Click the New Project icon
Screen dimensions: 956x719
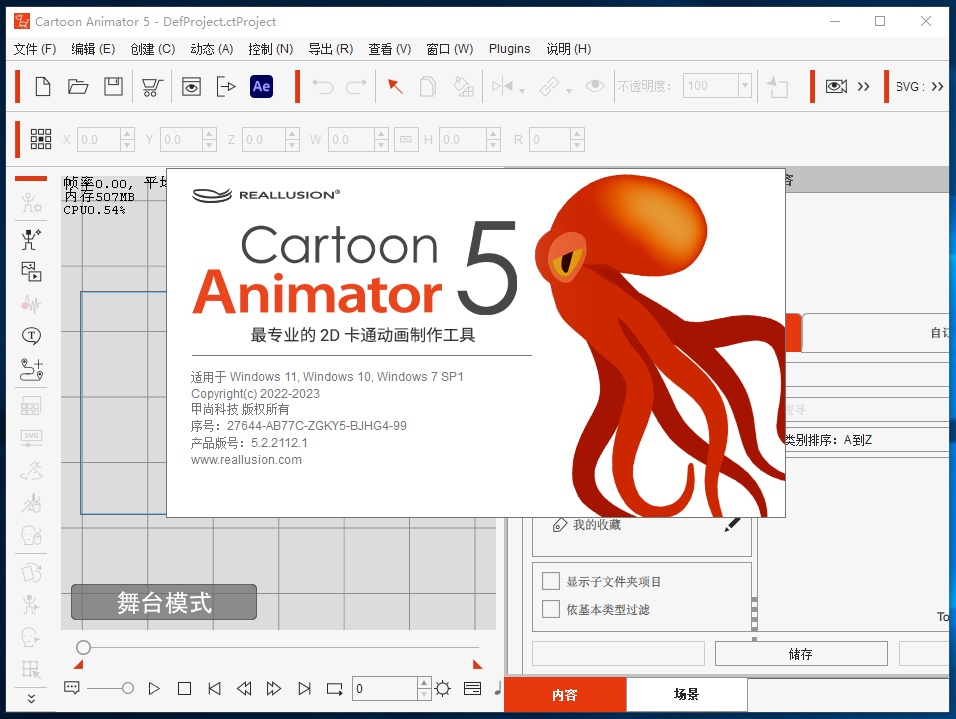point(43,87)
